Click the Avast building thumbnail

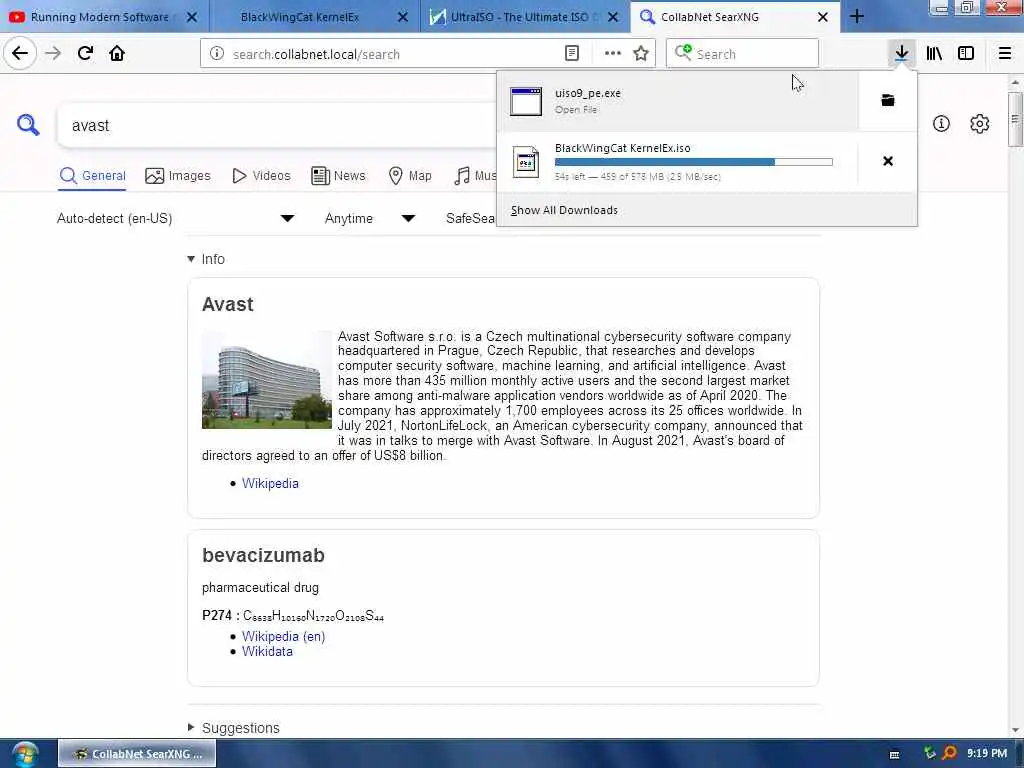point(266,379)
